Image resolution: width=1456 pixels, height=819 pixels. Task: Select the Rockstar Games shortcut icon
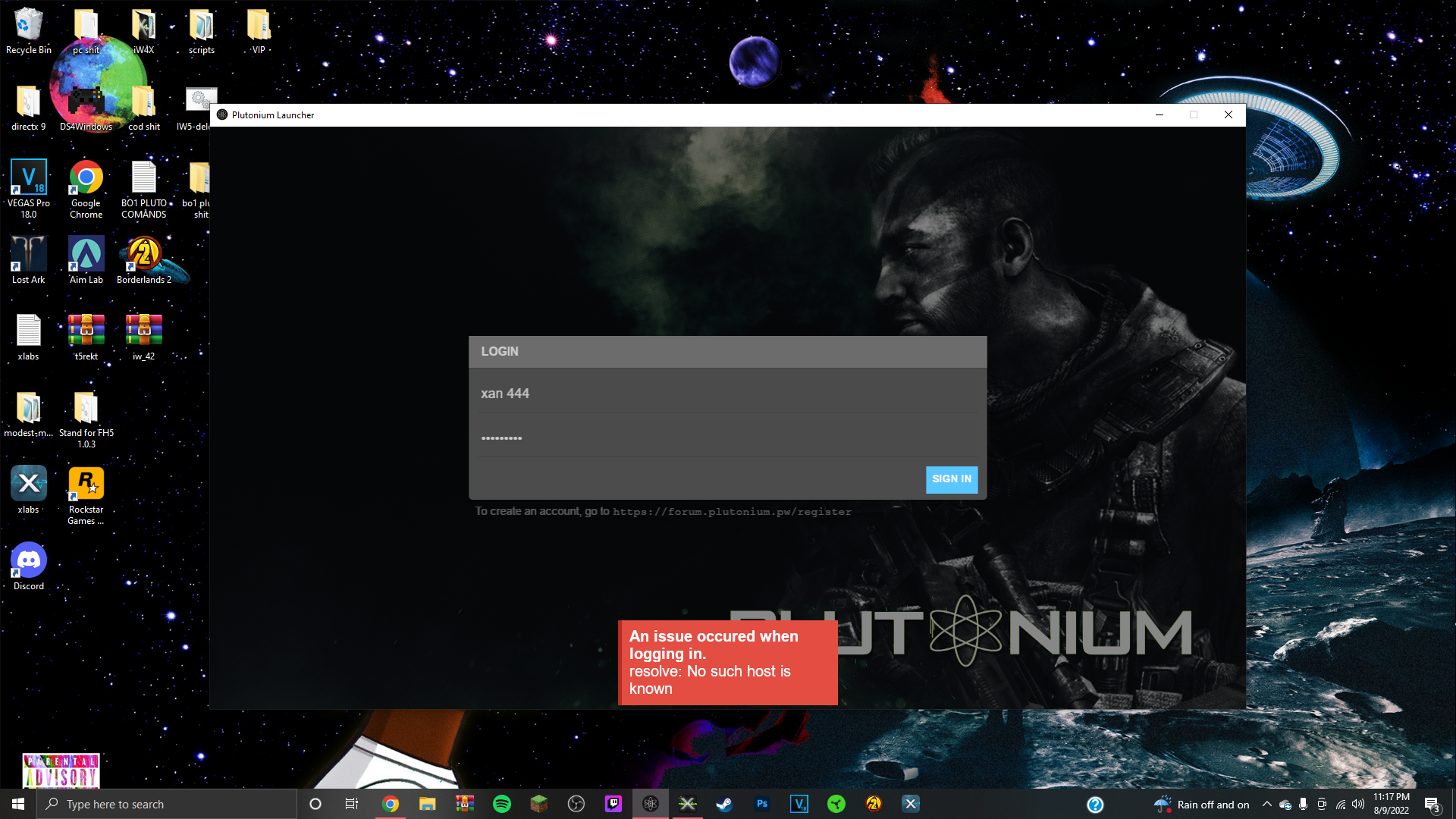coord(86,496)
